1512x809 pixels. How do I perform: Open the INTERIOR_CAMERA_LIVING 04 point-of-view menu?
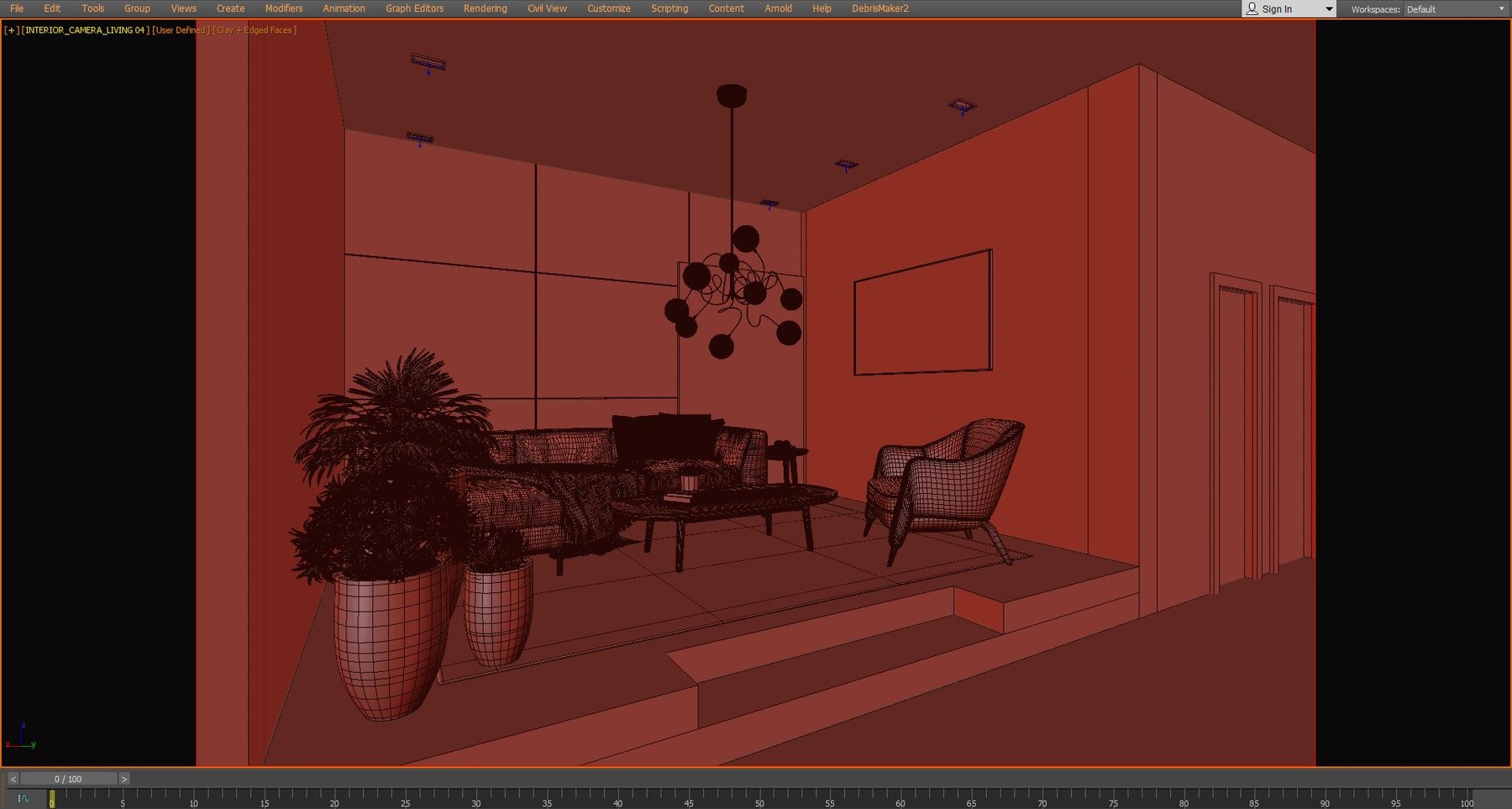coord(82,29)
